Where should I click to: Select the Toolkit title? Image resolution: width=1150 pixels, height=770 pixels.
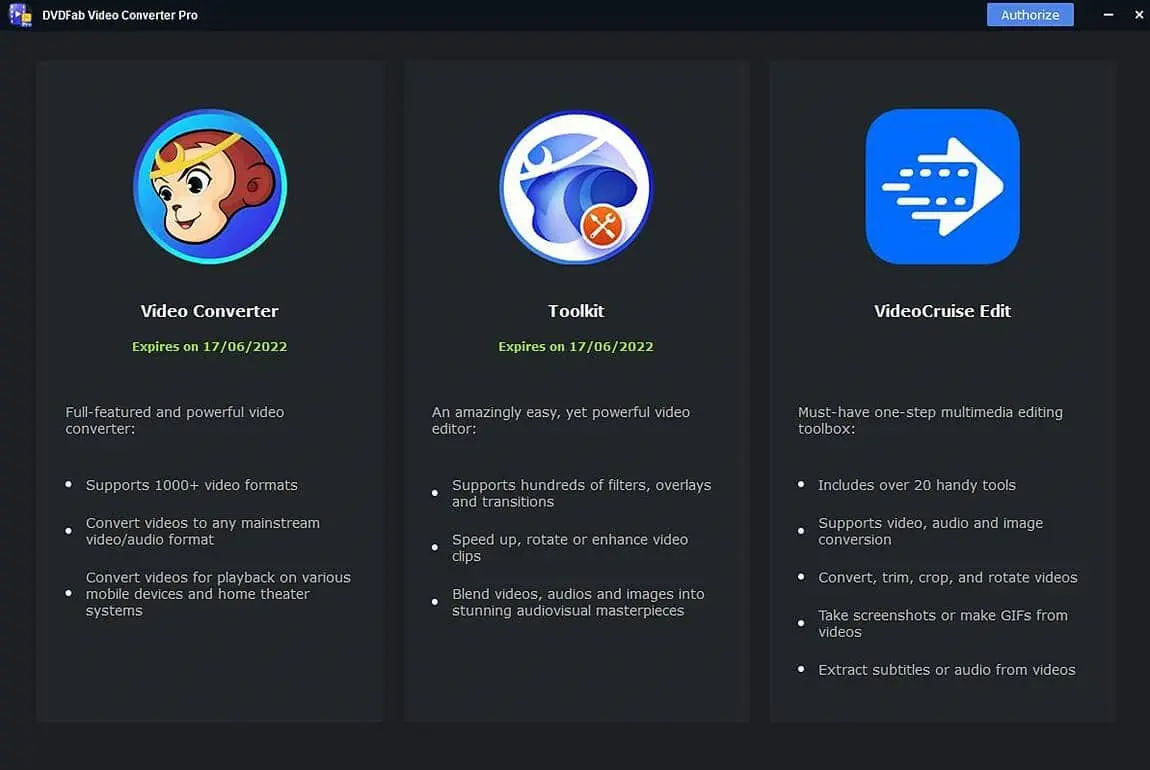(576, 311)
